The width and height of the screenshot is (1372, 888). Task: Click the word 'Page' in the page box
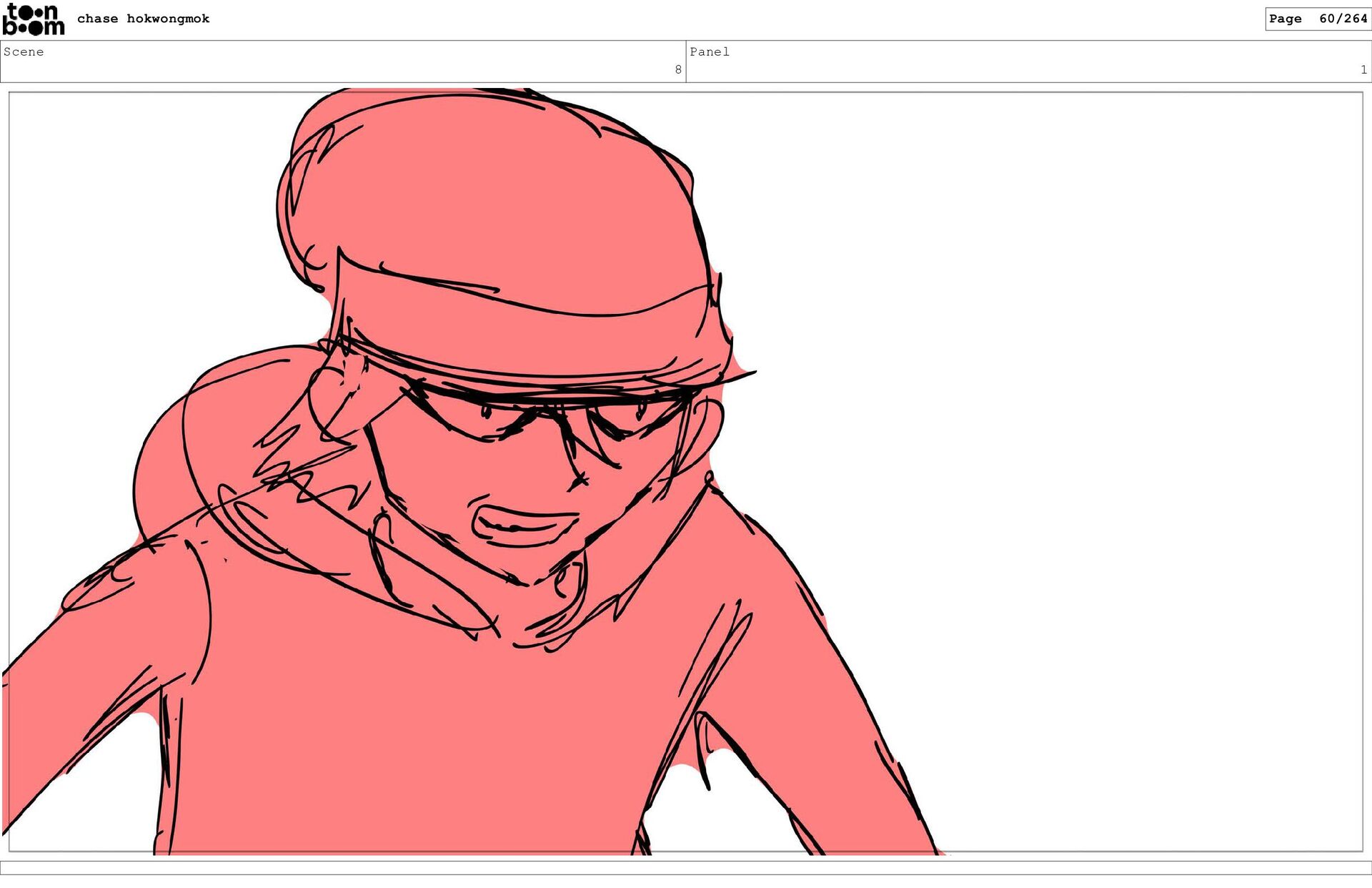[1285, 19]
